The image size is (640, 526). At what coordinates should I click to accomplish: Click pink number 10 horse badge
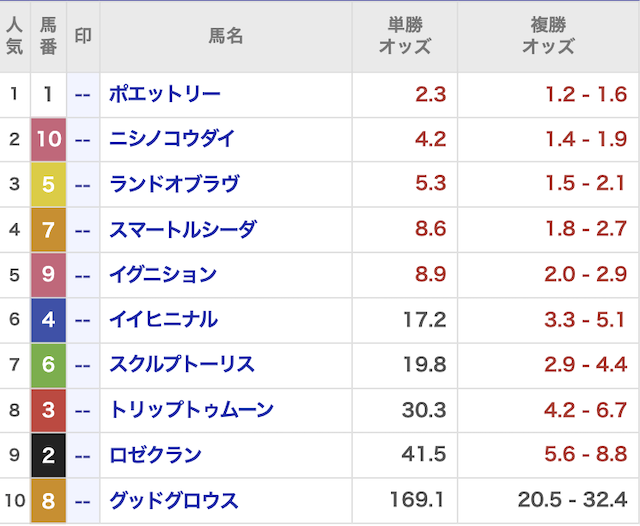click(49, 140)
